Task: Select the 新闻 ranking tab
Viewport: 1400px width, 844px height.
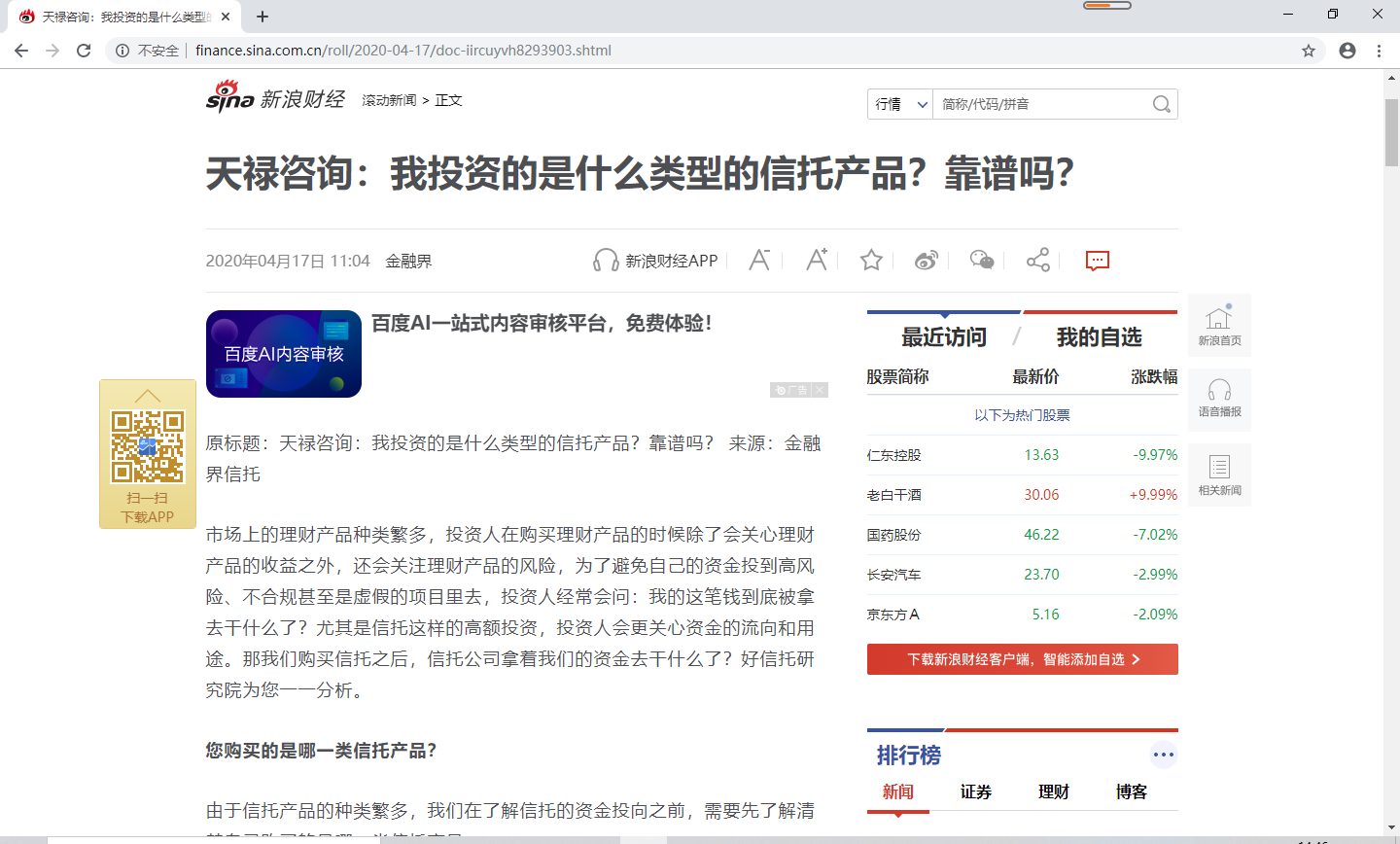Action: point(898,791)
